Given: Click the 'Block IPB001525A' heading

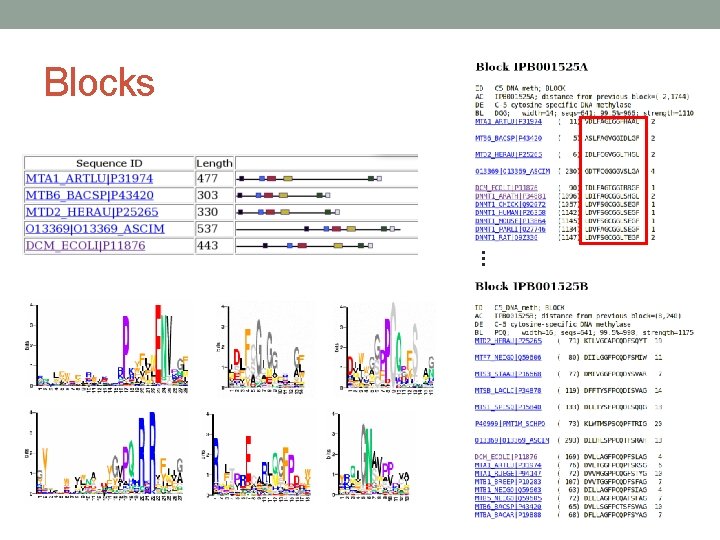Looking at the screenshot, I should coord(532,67).
